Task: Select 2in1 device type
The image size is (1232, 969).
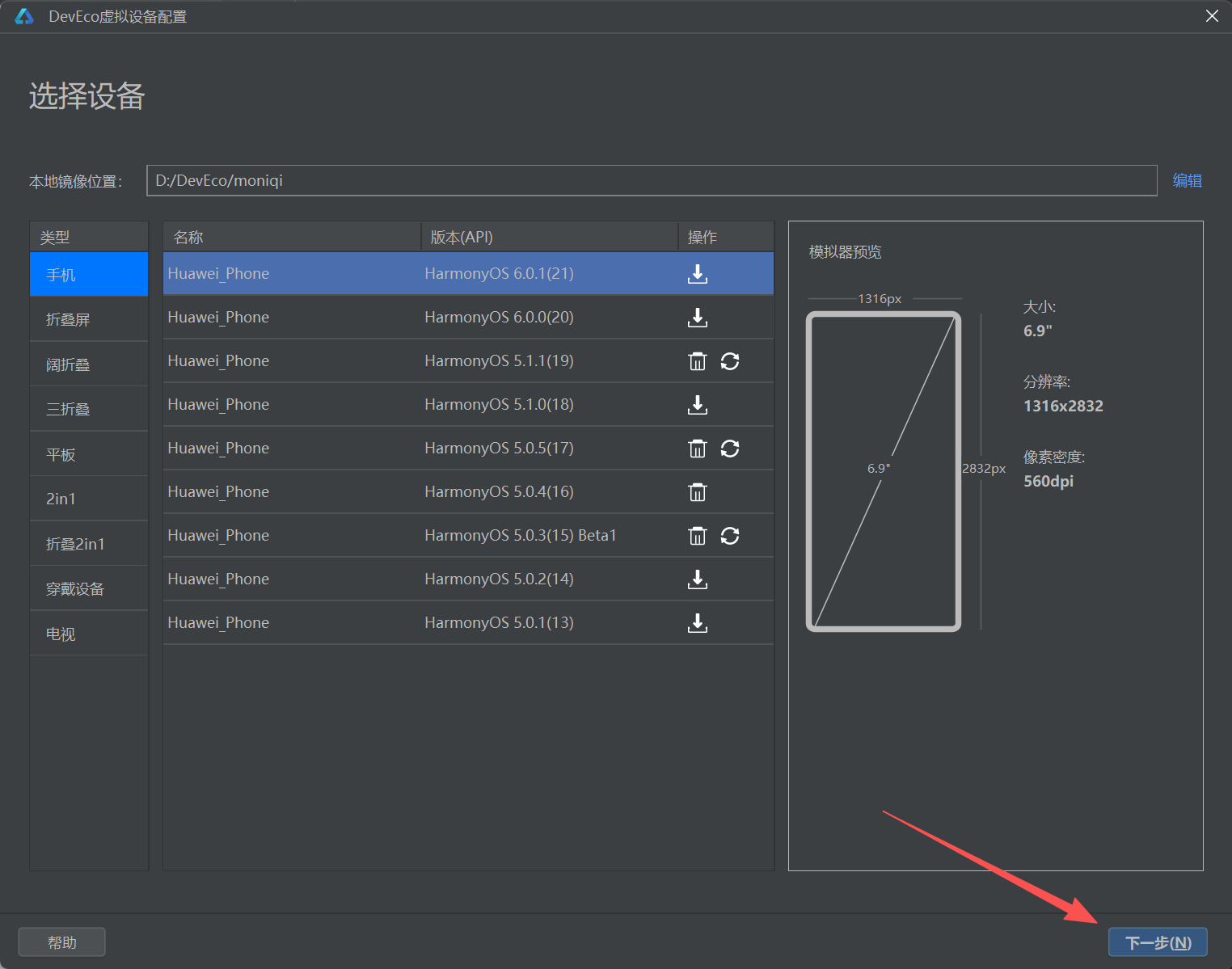Action: (x=89, y=499)
